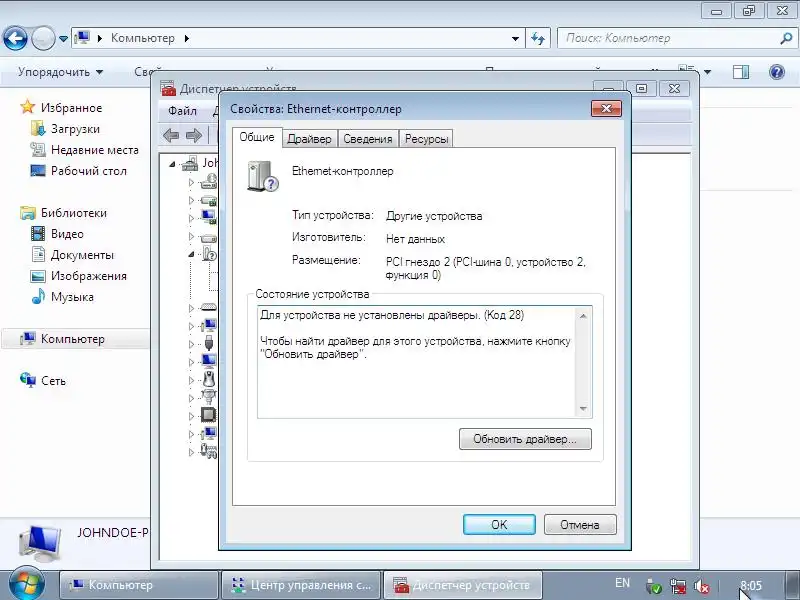Image resolution: width=800 pixels, height=600 pixels.
Task: Open Рабочий стол in the sidebar
Action: (x=88, y=171)
